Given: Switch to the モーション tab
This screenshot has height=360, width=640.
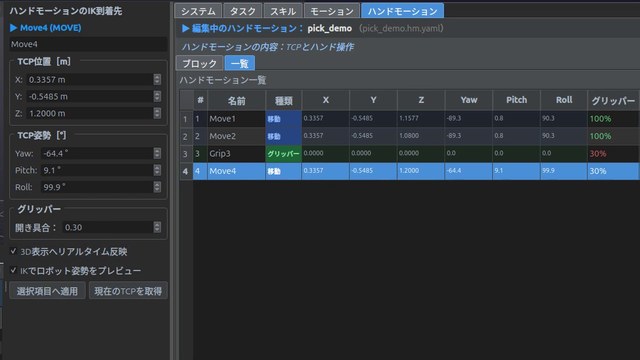Looking at the screenshot, I should tap(332, 11).
